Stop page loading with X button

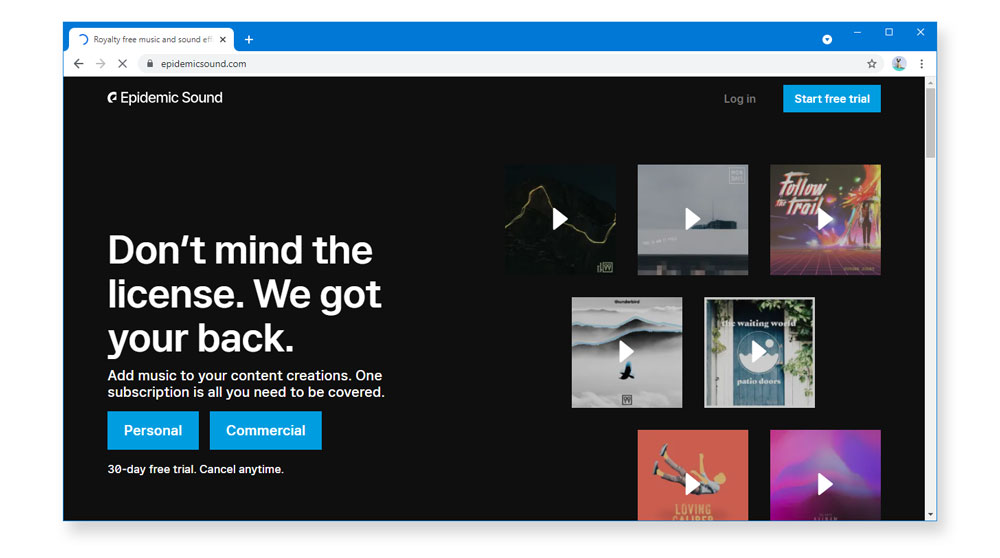point(122,64)
